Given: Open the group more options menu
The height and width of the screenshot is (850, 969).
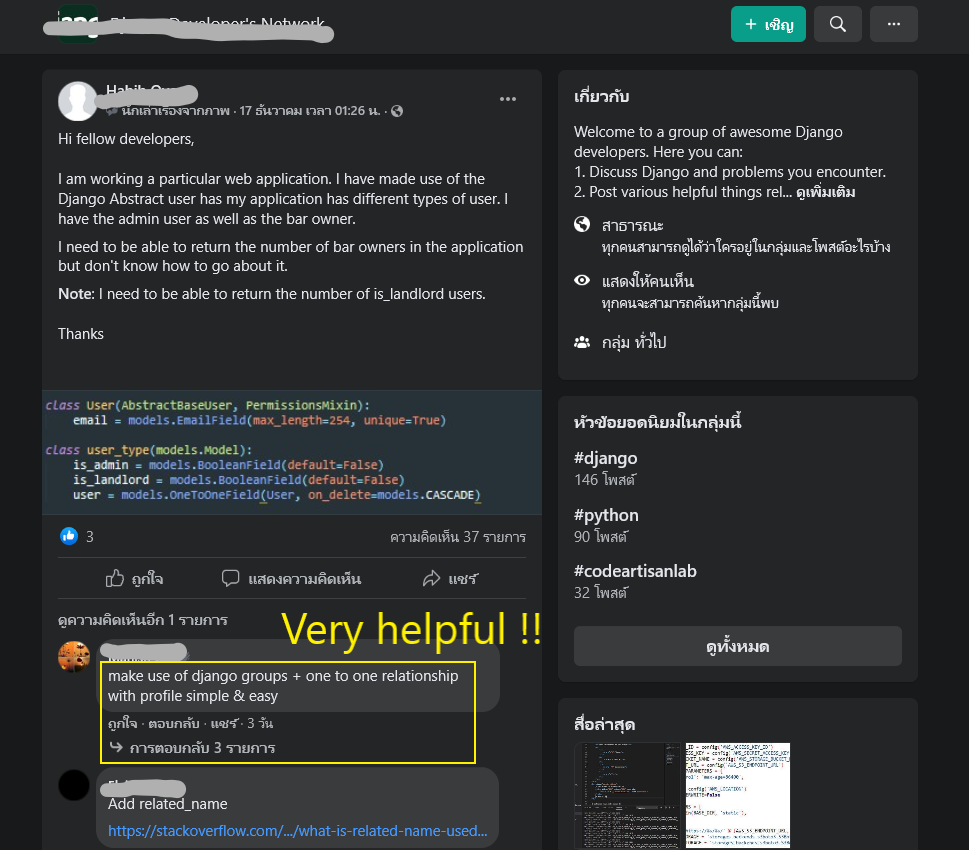Looking at the screenshot, I should pos(894,24).
